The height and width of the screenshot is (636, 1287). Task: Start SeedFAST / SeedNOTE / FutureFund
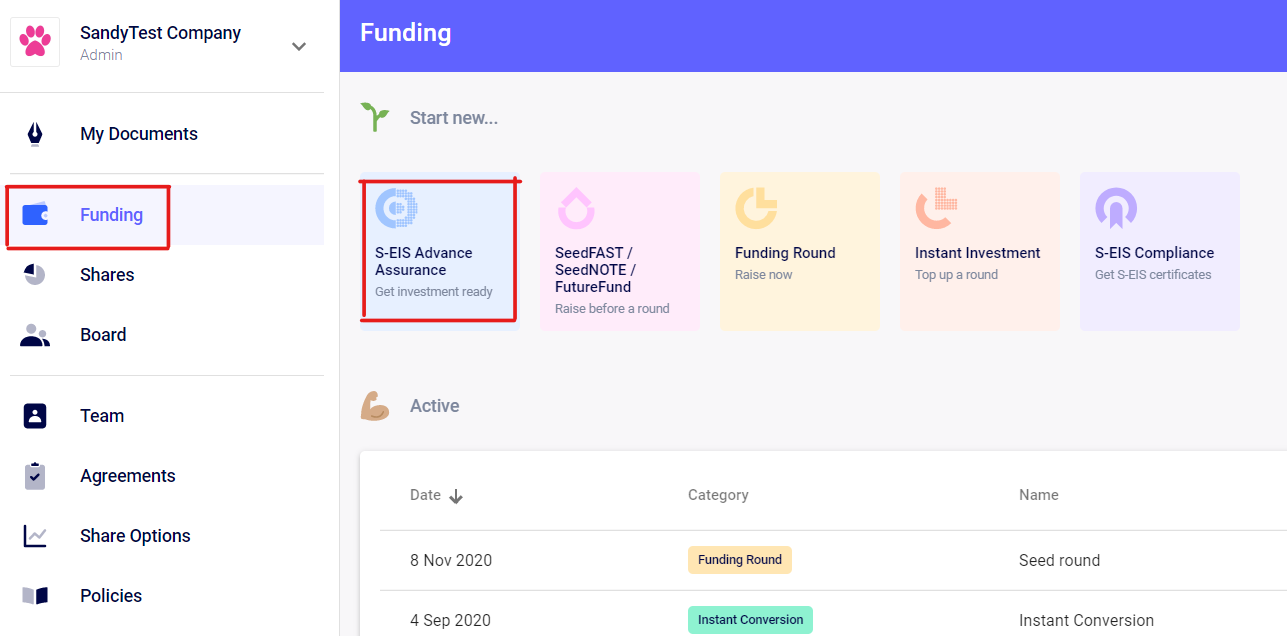coord(620,251)
